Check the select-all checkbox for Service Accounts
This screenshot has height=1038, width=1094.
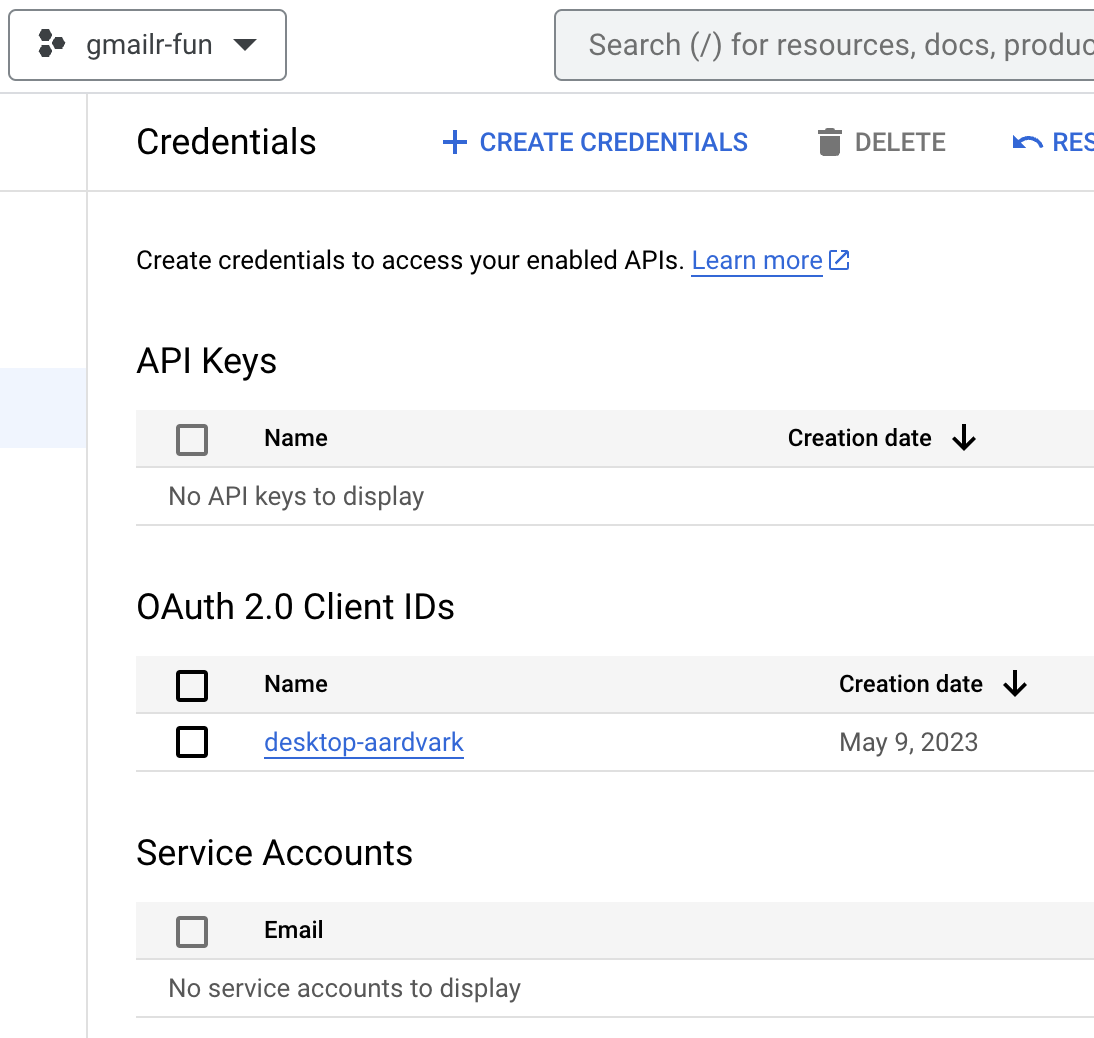[x=192, y=931]
